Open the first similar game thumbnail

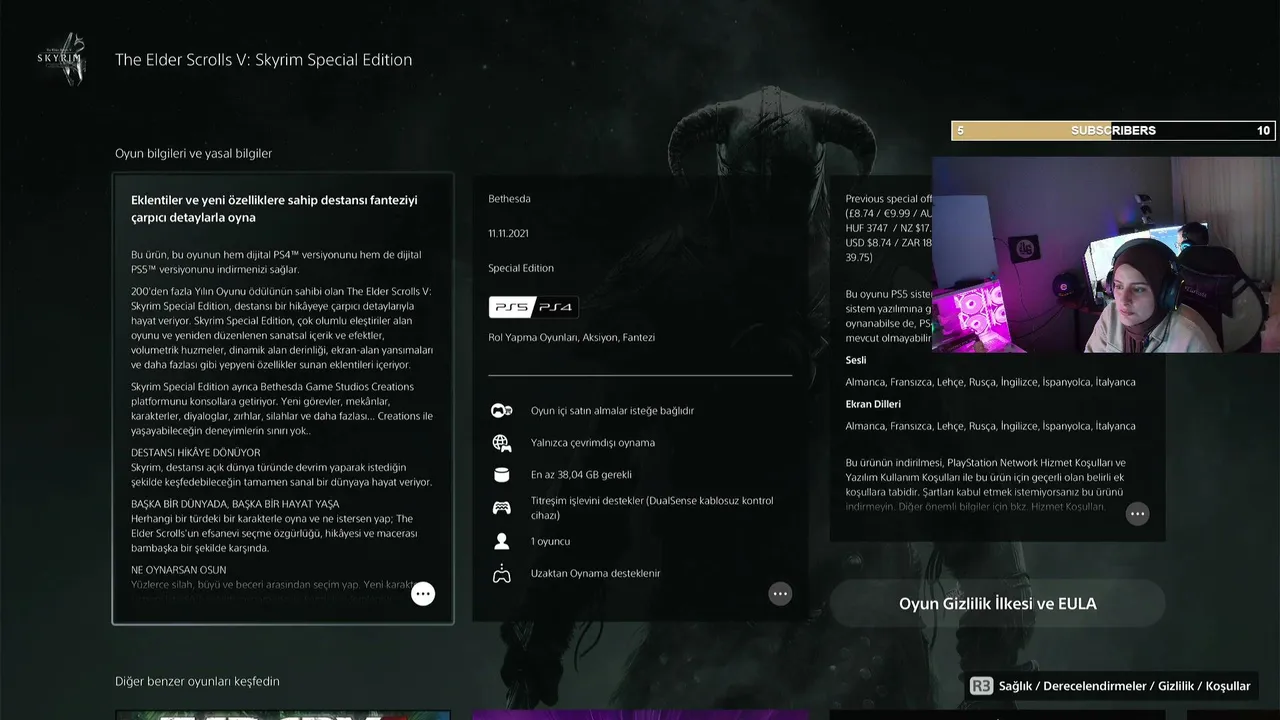tap(282, 715)
